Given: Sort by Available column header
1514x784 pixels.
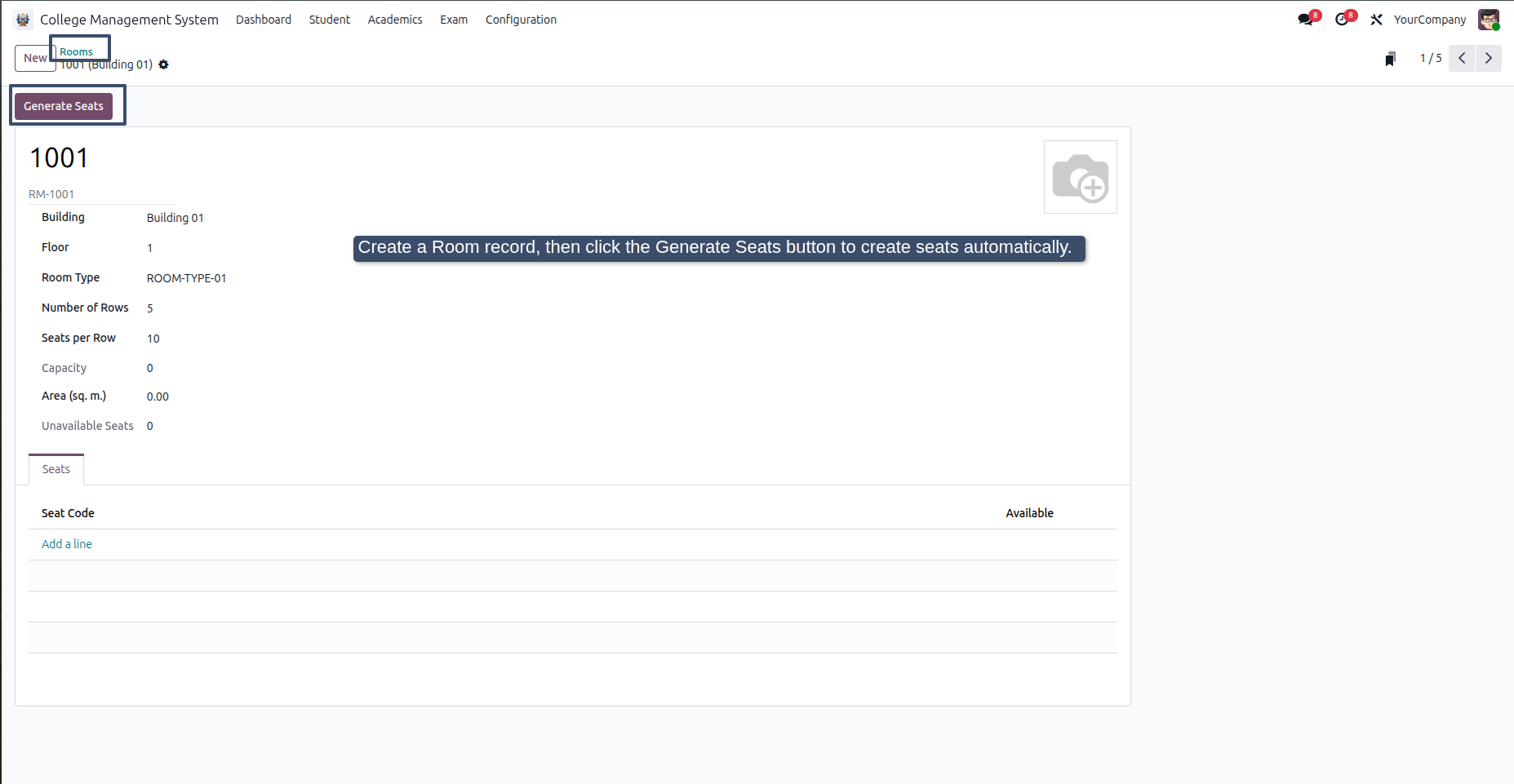Looking at the screenshot, I should click(1029, 513).
